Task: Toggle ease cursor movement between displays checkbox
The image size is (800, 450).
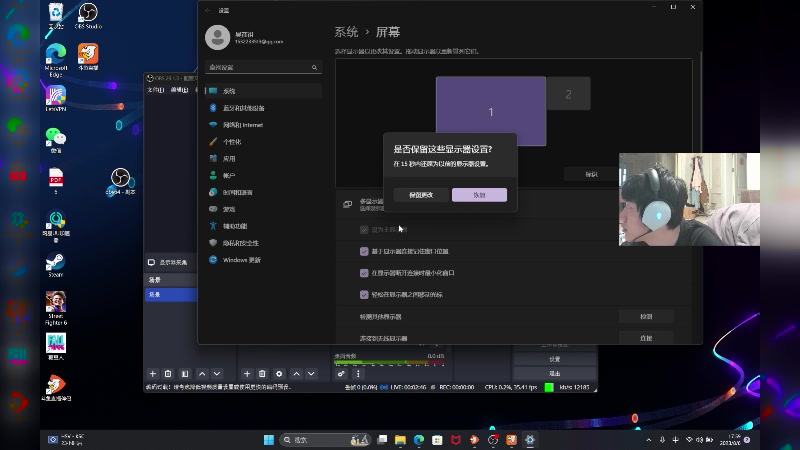Action: point(364,294)
